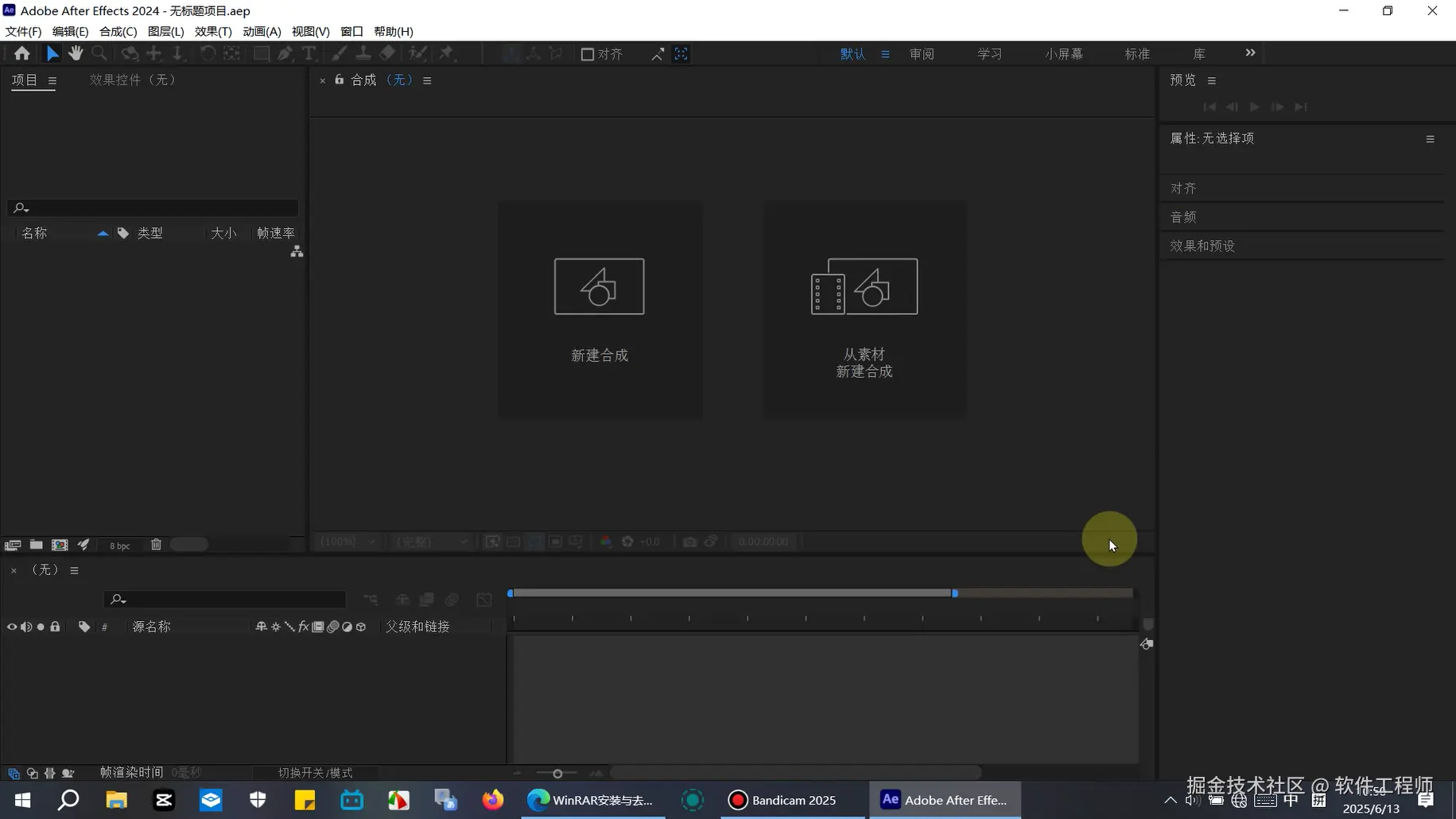The width and height of the screenshot is (1456, 819).
Task: Click 从素材新建合成 button
Action: pos(864,309)
